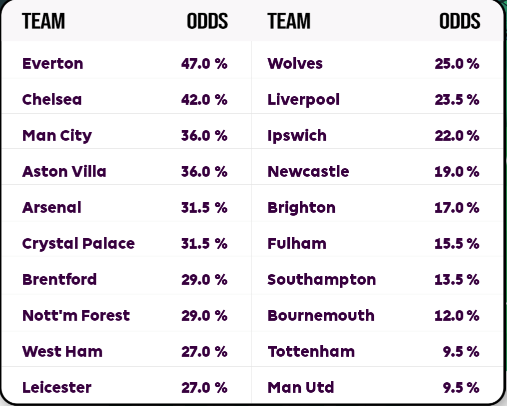Screen dimensions: 507x406
Task: Open the Leicester row
Action: 126,387
